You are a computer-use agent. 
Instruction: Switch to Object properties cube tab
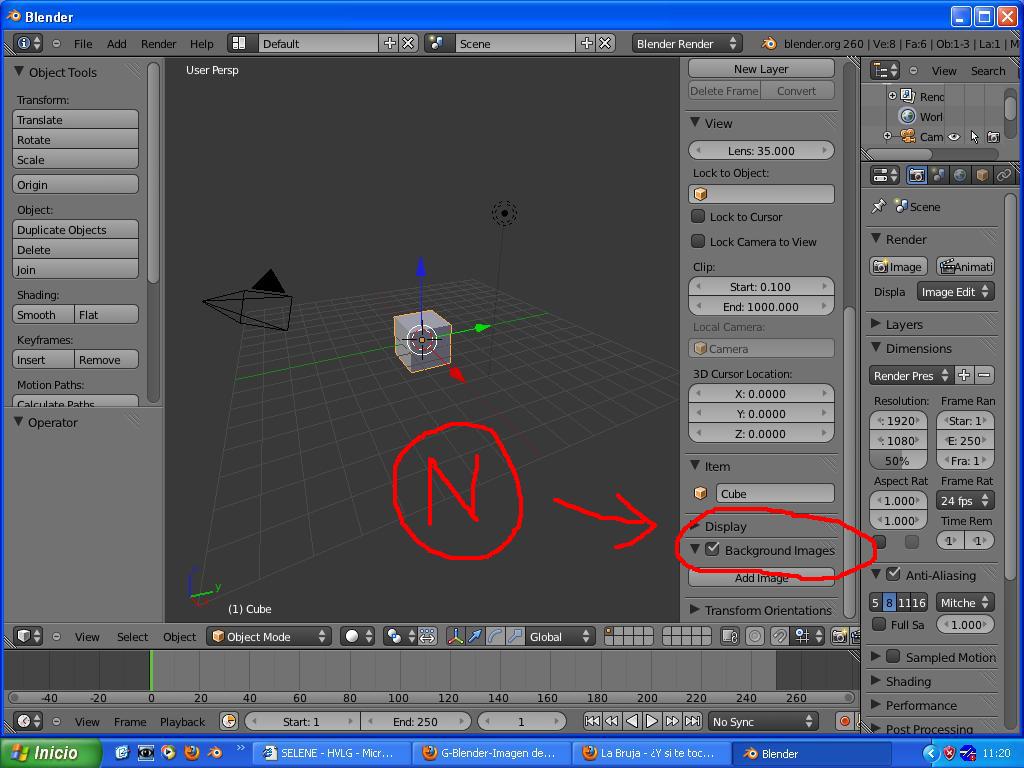pyautogui.click(x=982, y=174)
